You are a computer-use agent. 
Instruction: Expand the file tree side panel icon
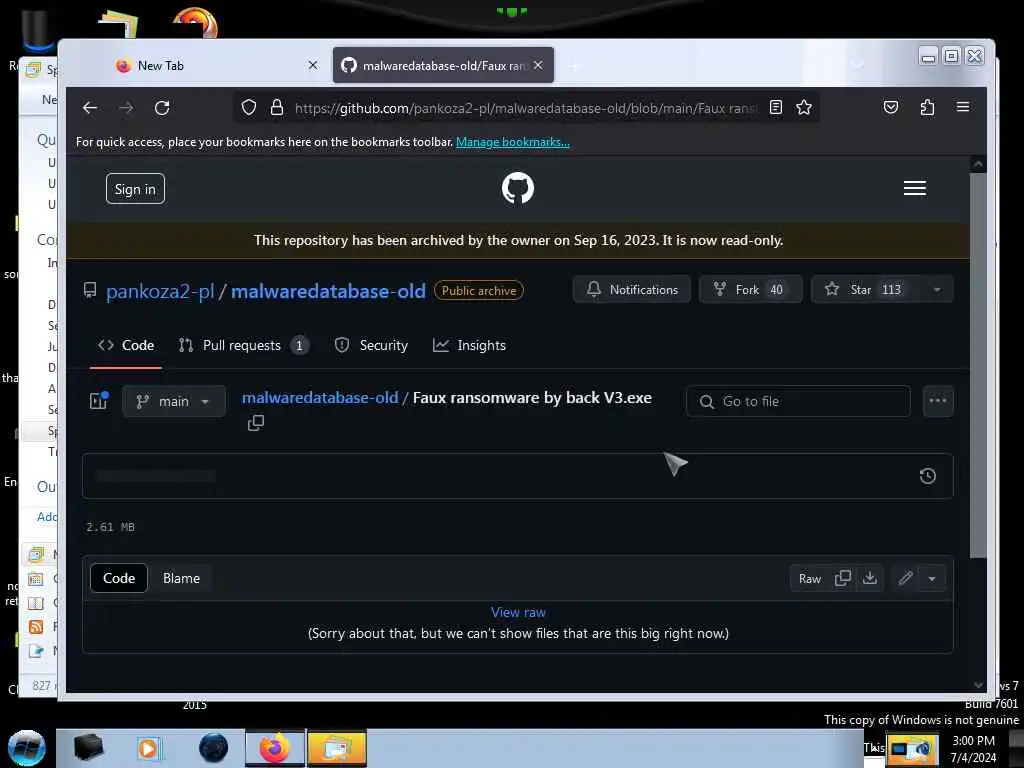(99, 400)
